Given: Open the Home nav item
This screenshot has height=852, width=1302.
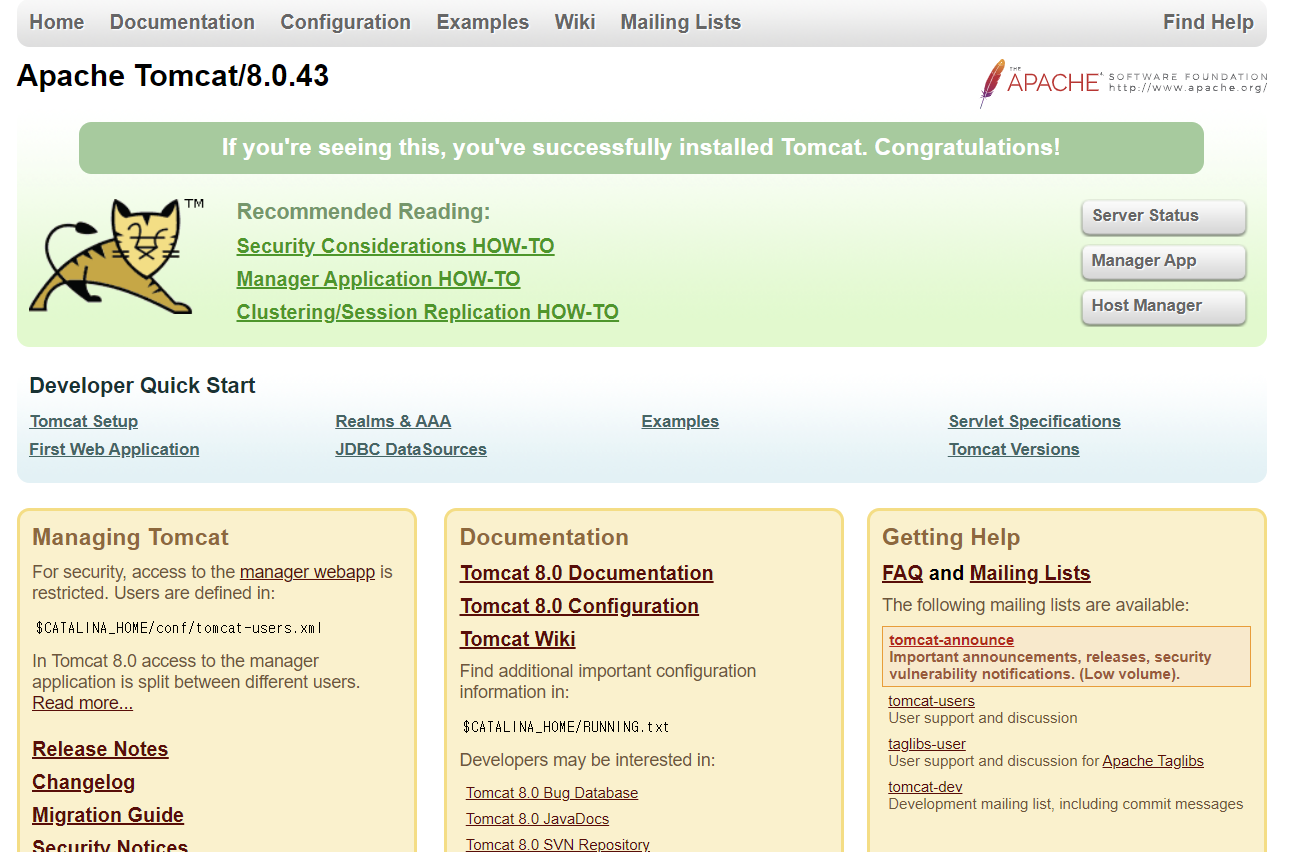Looking at the screenshot, I should (57, 22).
